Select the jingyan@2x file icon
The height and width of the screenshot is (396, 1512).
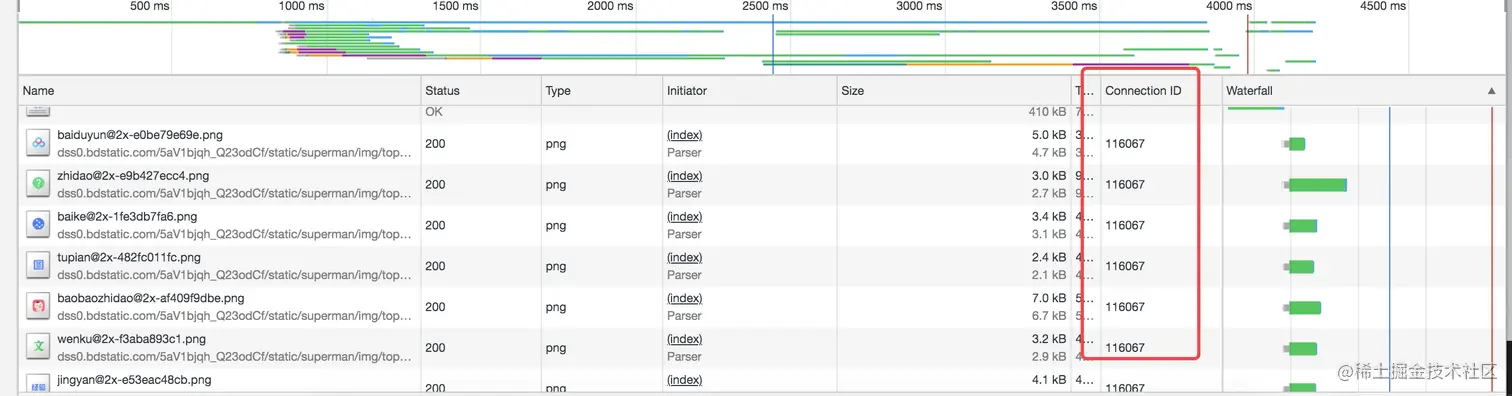(x=38, y=385)
